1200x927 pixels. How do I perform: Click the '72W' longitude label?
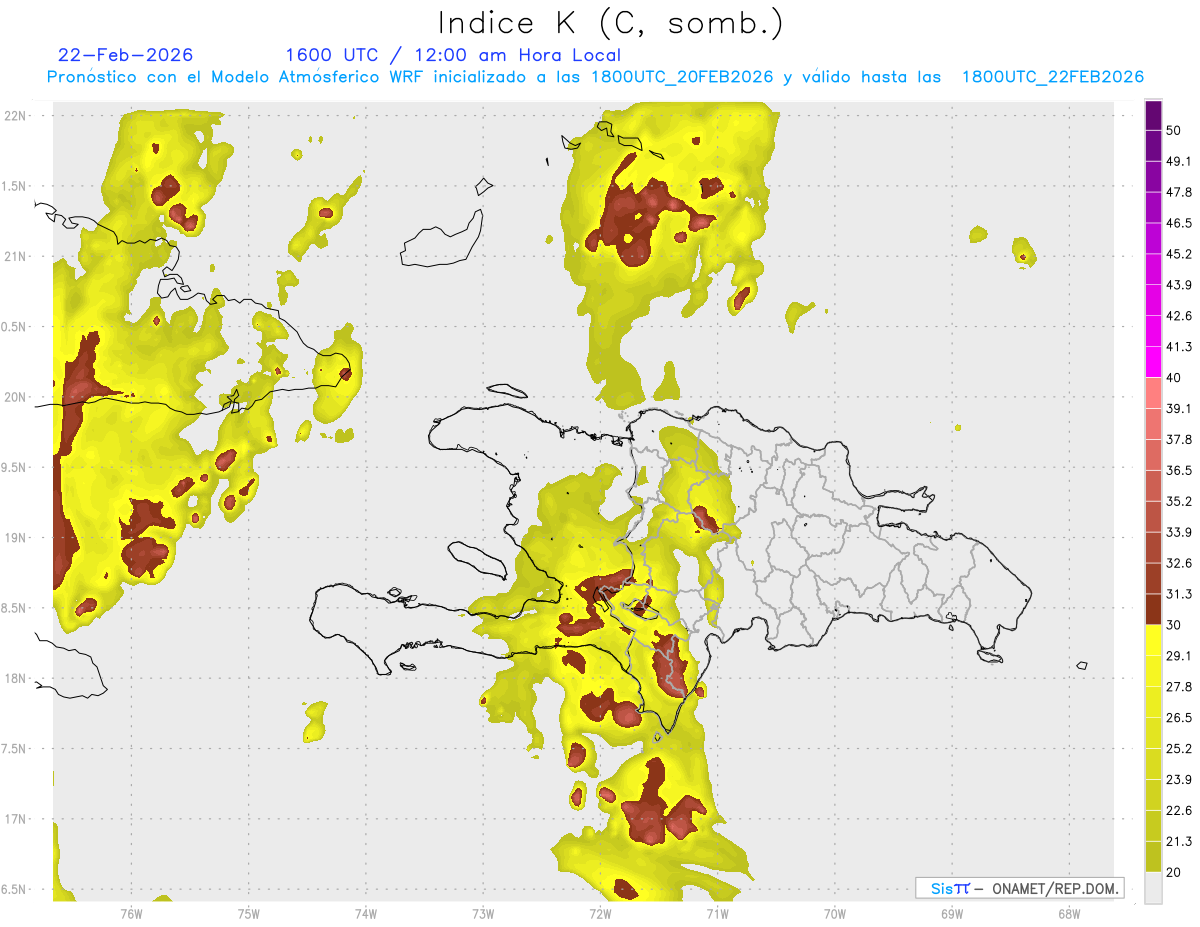(x=600, y=913)
